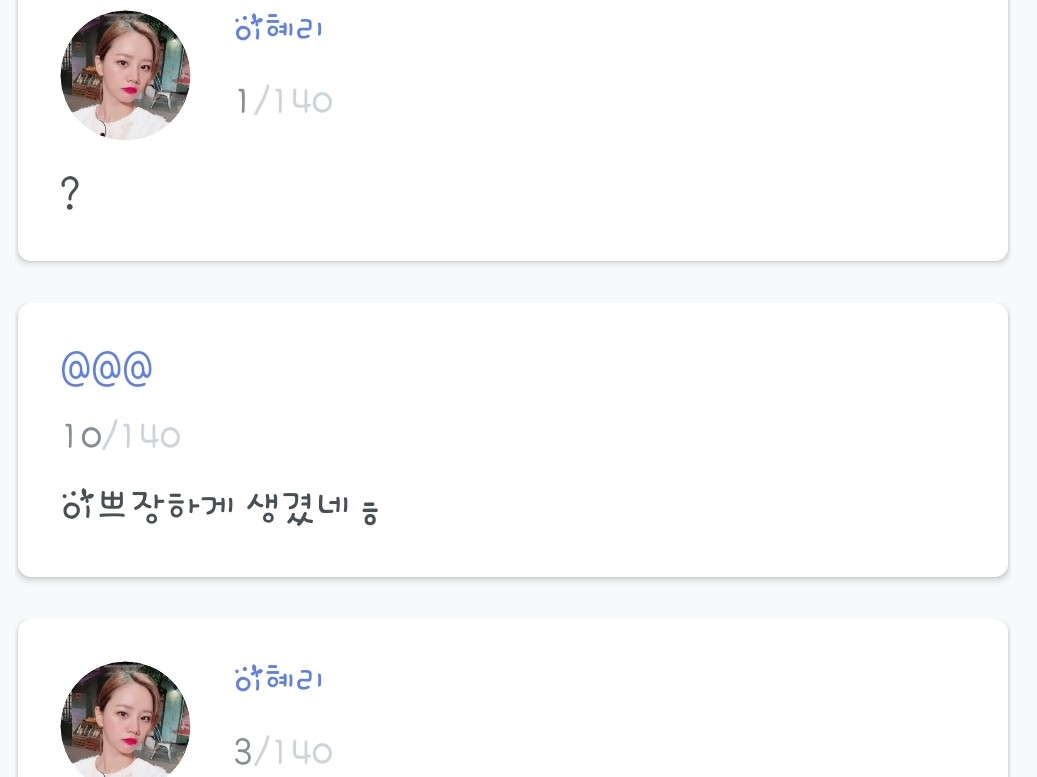Open 아혜리's profile photo in the first comment
Screen dimensions: 1037x777
click(125, 76)
